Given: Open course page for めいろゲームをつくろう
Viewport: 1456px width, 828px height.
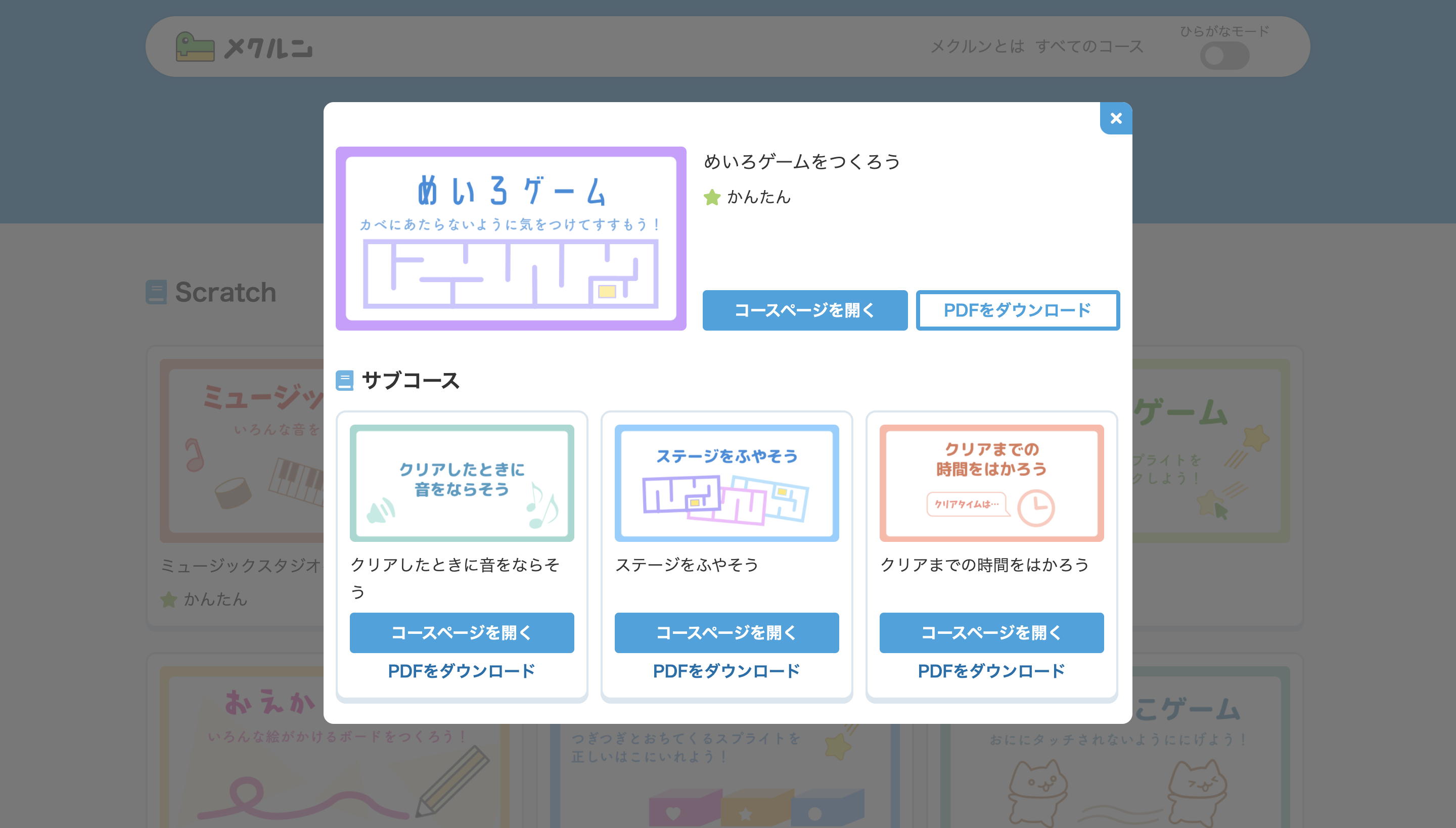Looking at the screenshot, I should 804,310.
